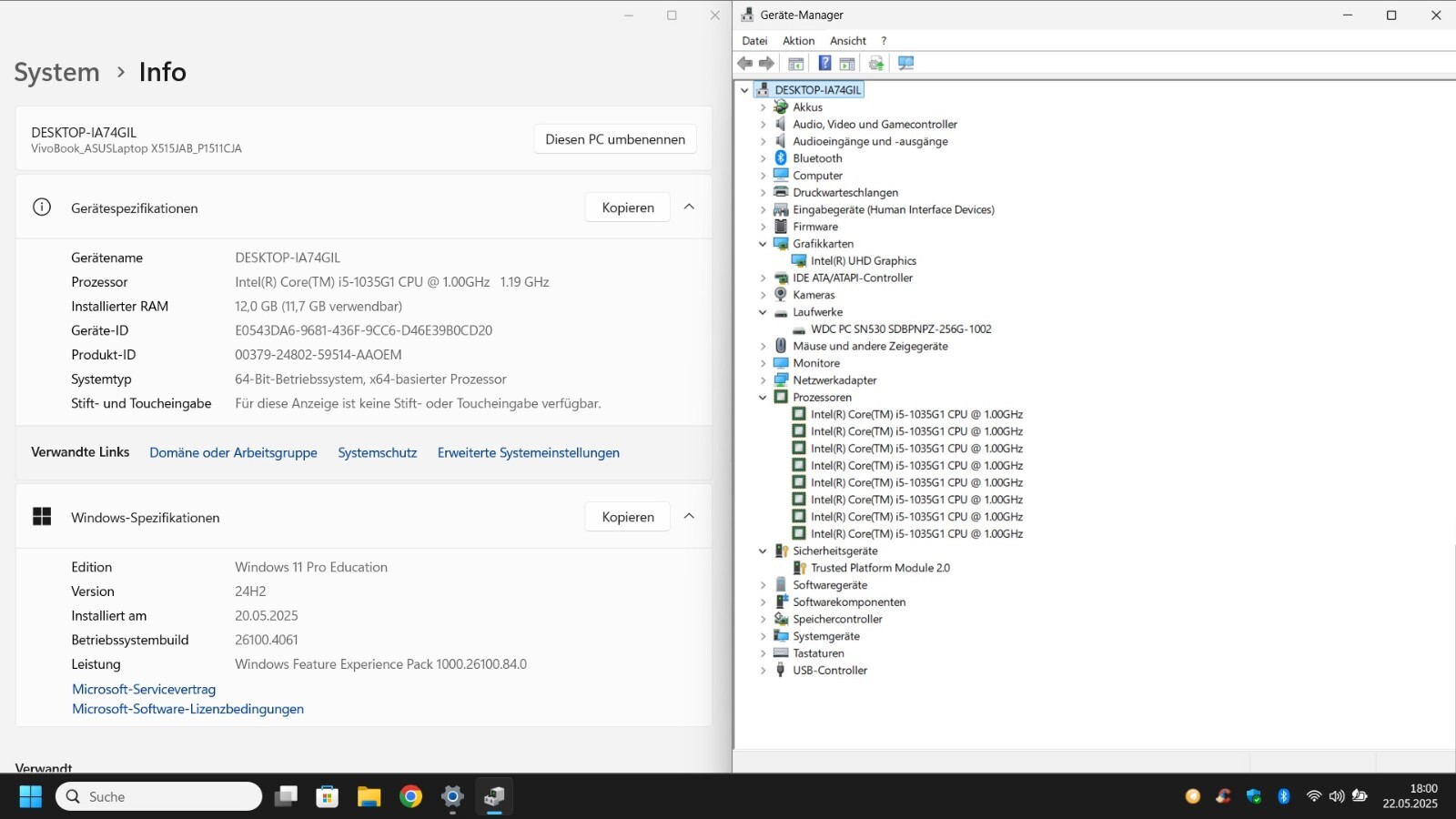Viewport: 1456px width, 819px height.
Task: Select the Softwarekomponenten tree row
Action: (839, 602)
